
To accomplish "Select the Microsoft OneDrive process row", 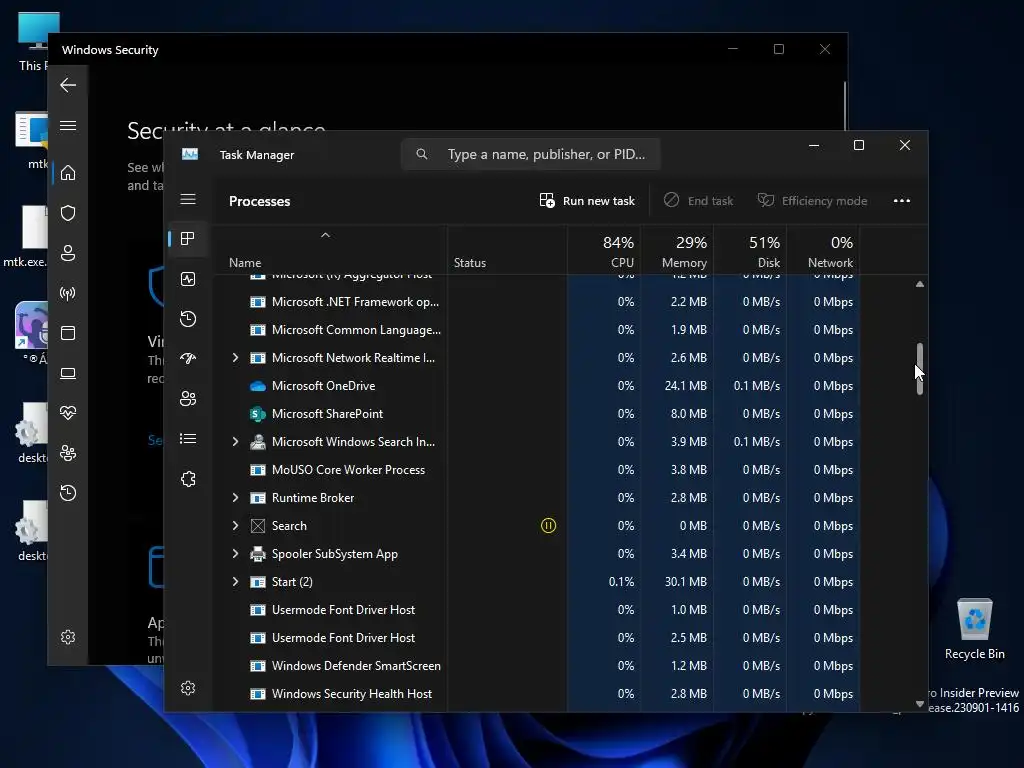I will click(x=537, y=386).
